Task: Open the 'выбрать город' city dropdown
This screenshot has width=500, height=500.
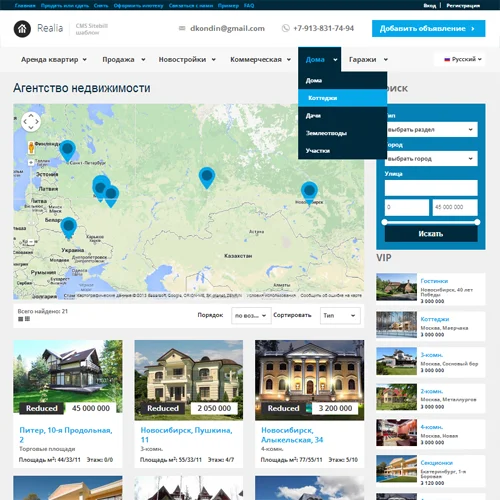Action: click(431, 159)
